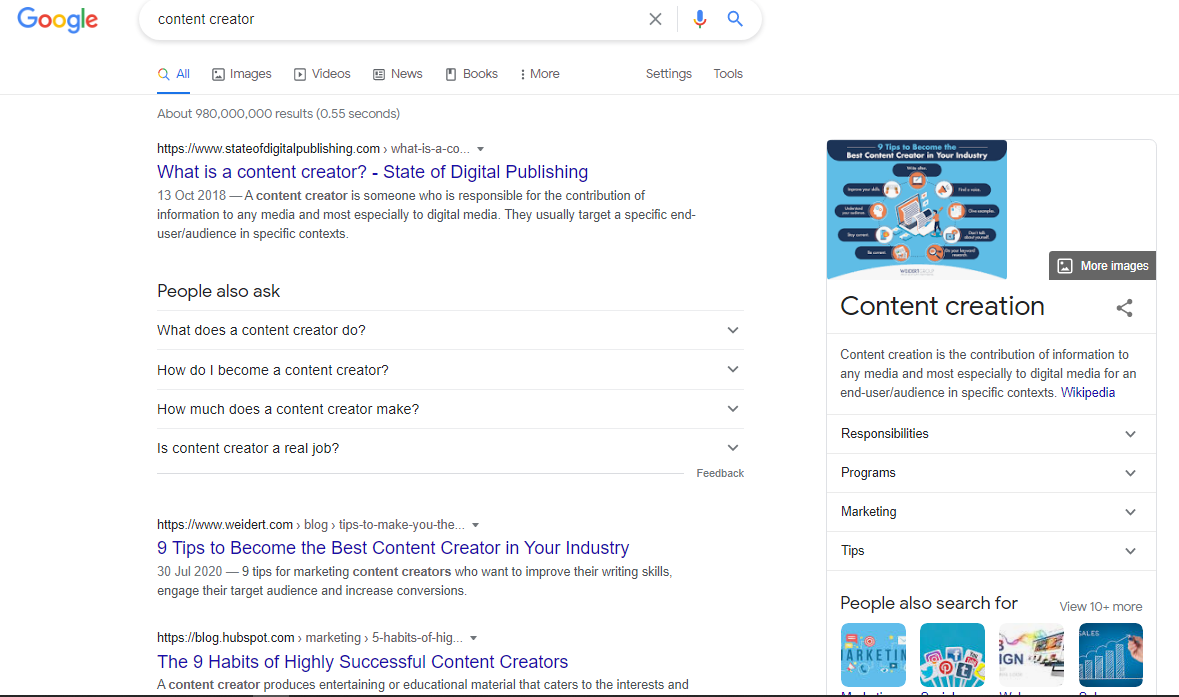The height and width of the screenshot is (697, 1179).
Task: Open the infographic thumbnail in the knowledge panel
Action: [x=917, y=210]
